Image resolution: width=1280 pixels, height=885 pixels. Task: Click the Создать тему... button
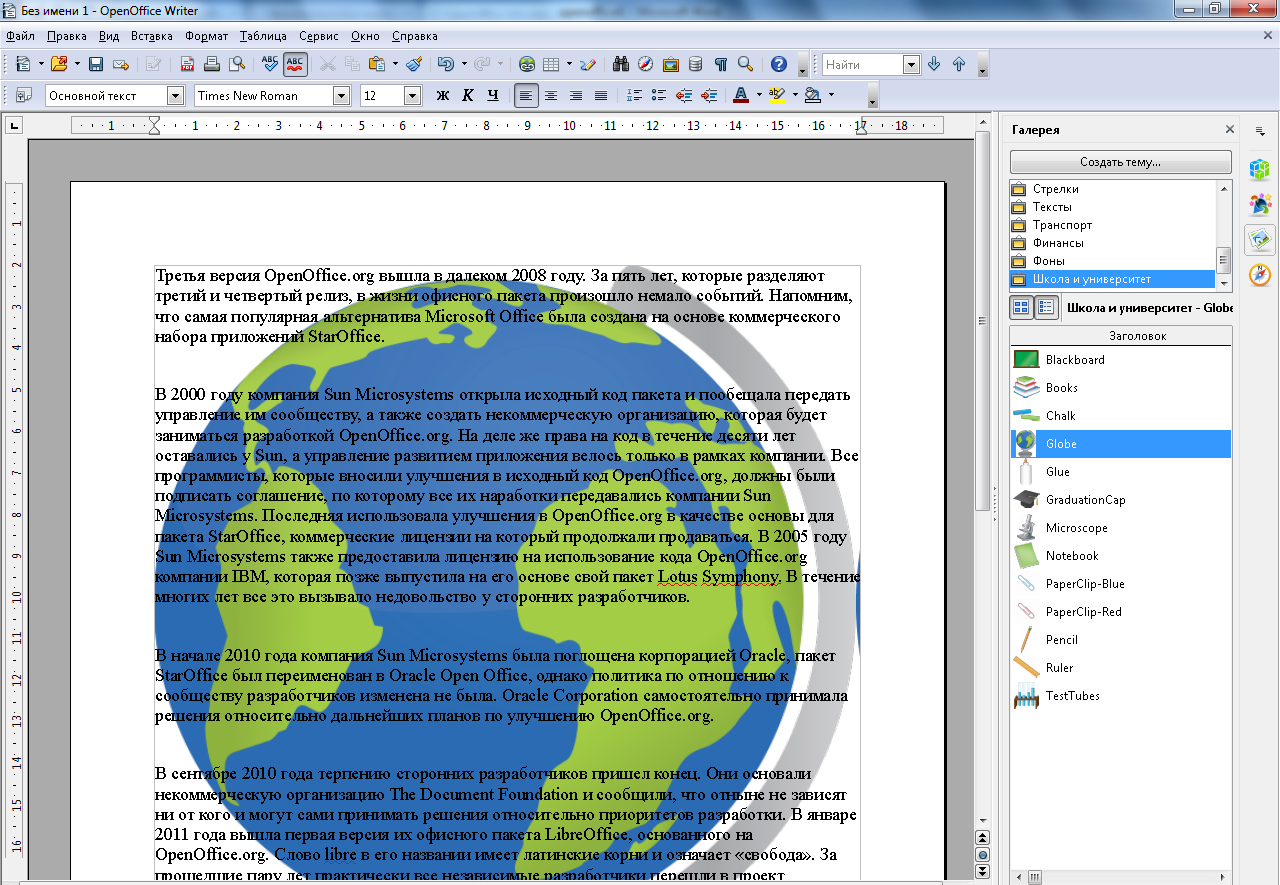coord(1120,162)
